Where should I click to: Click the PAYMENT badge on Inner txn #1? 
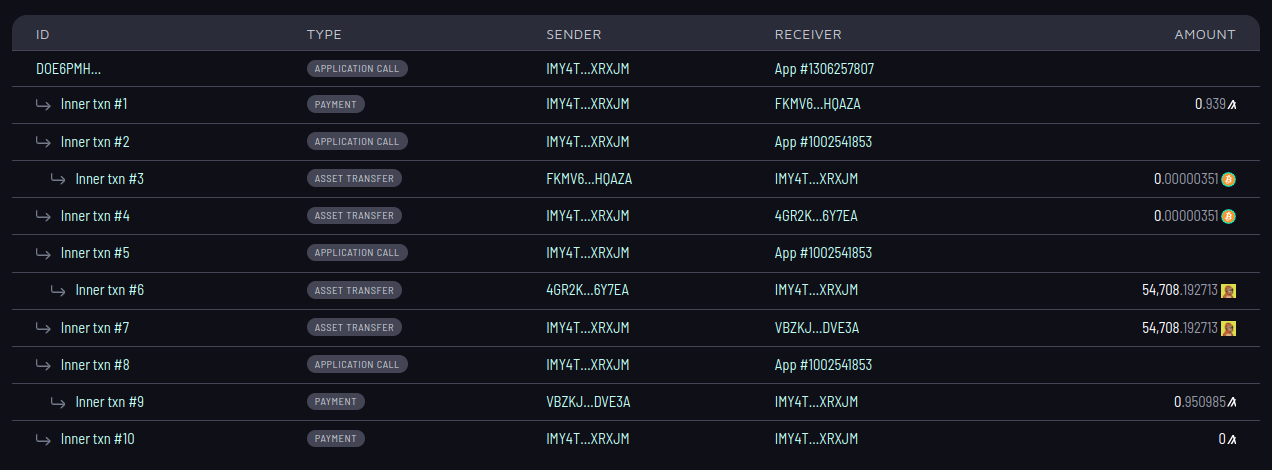click(336, 104)
